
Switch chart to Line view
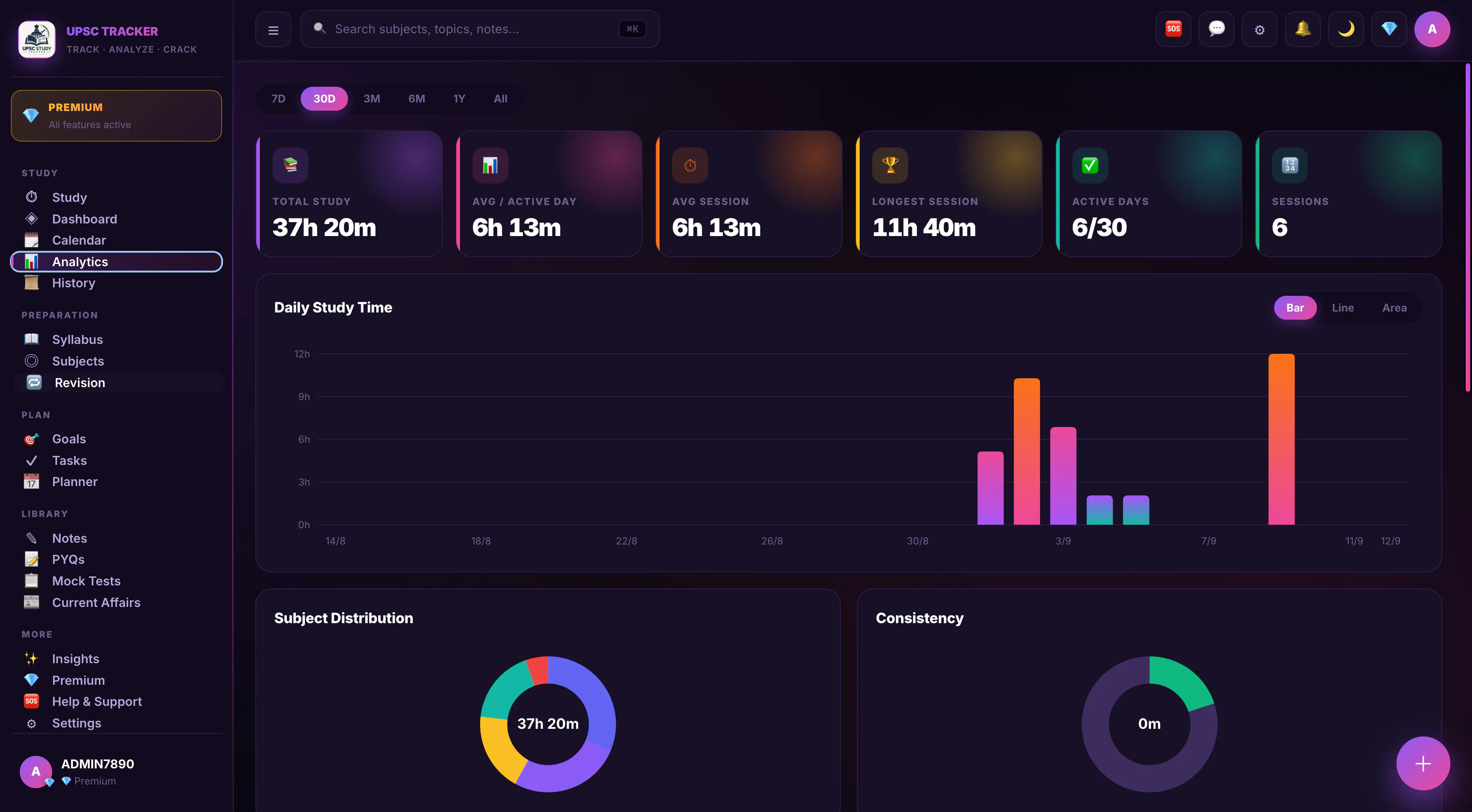(x=1342, y=308)
